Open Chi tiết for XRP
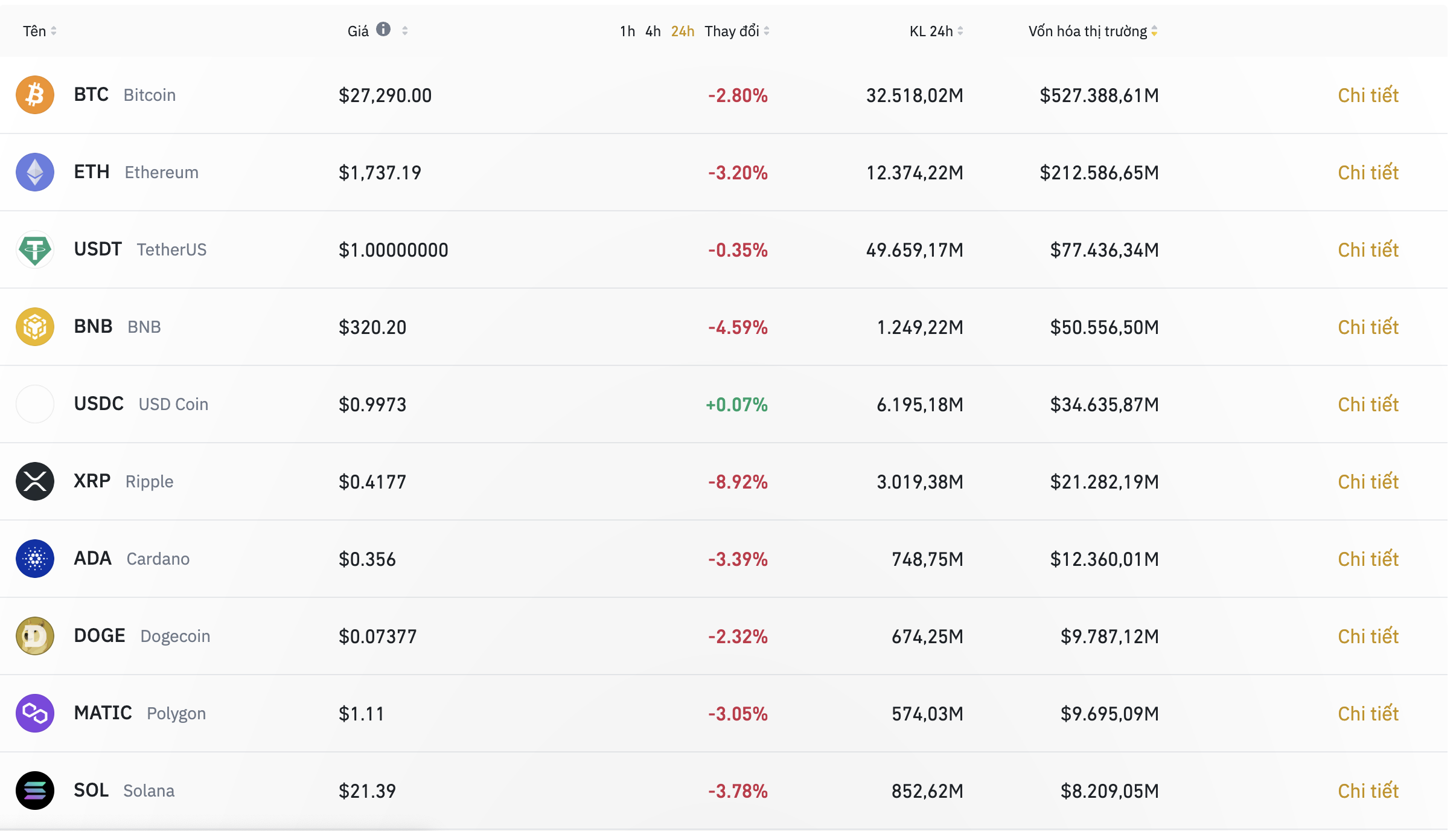This screenshot has height=831, width=1456. (1368, 481)
